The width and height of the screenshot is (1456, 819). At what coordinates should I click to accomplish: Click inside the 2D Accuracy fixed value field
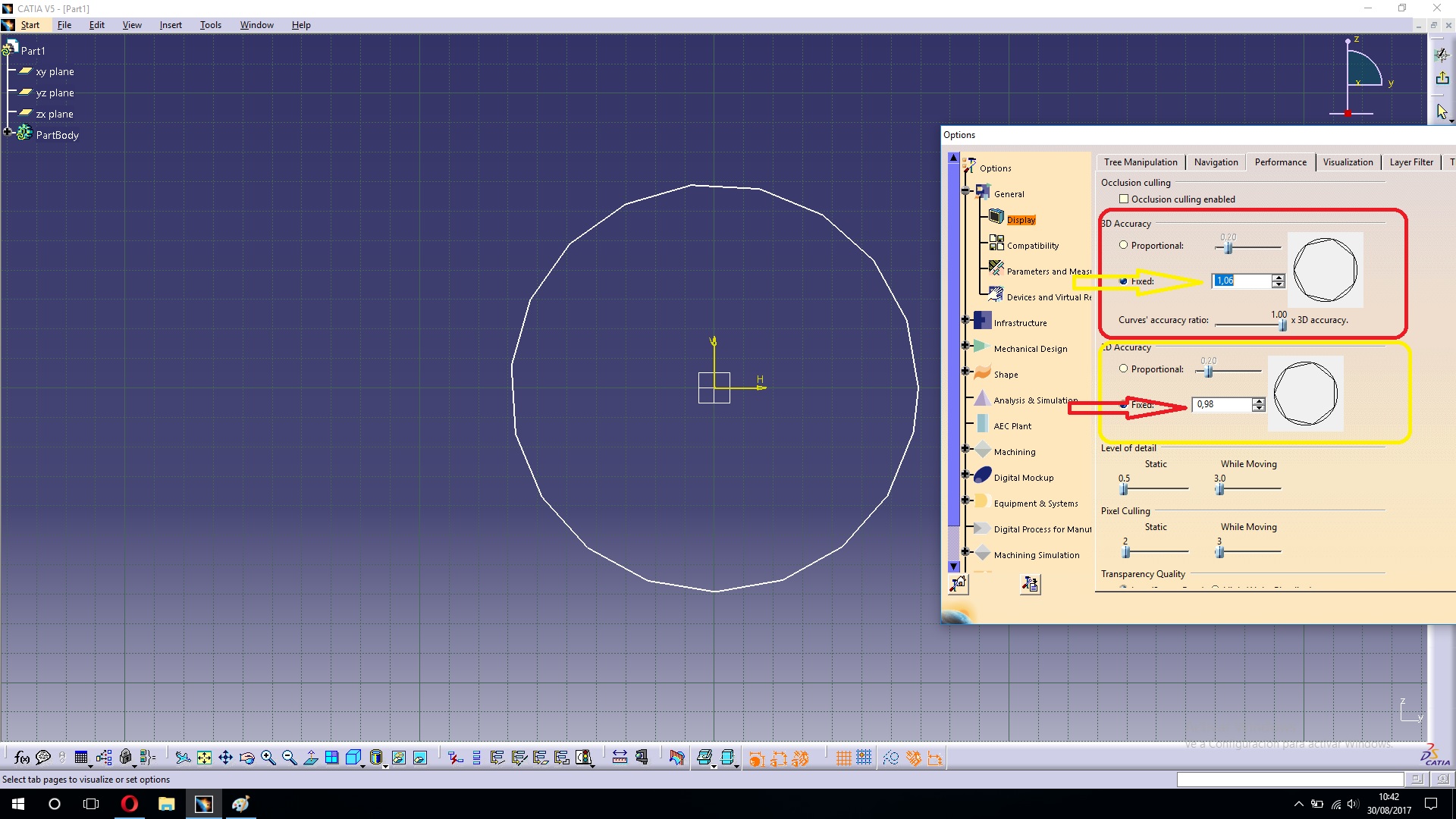(1221, 404)
